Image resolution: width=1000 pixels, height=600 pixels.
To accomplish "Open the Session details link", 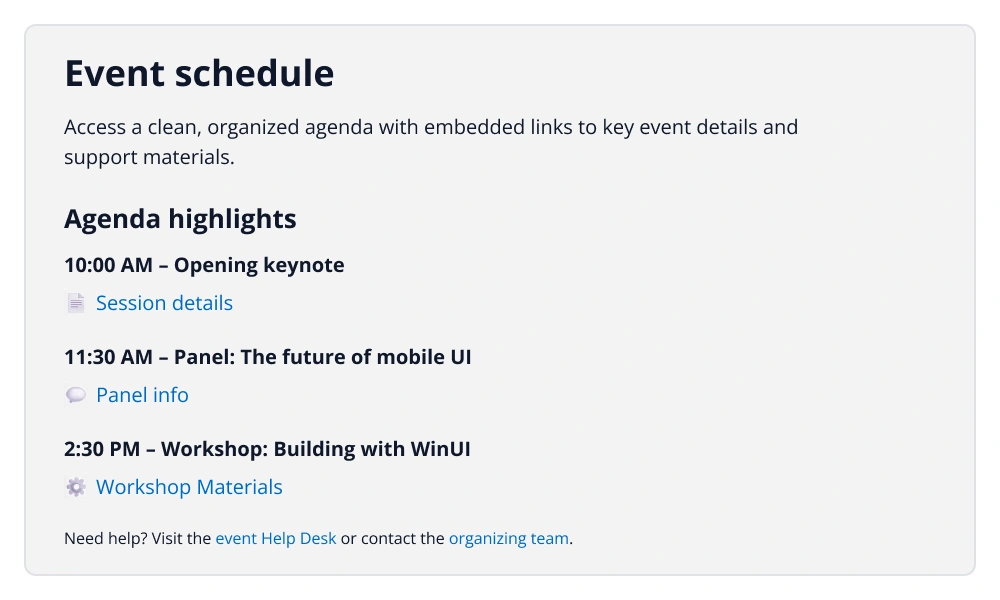I will pyautogui.click(x=164, y=303).
